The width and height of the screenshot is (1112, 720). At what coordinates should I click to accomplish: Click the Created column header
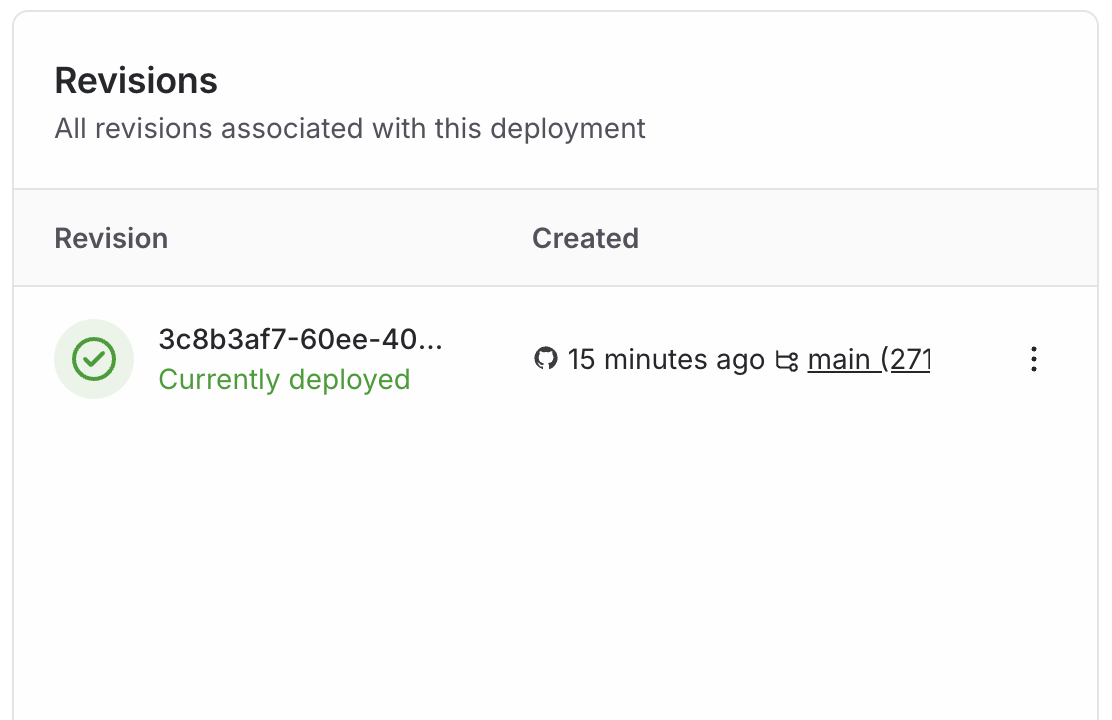(x=585, y=238)
